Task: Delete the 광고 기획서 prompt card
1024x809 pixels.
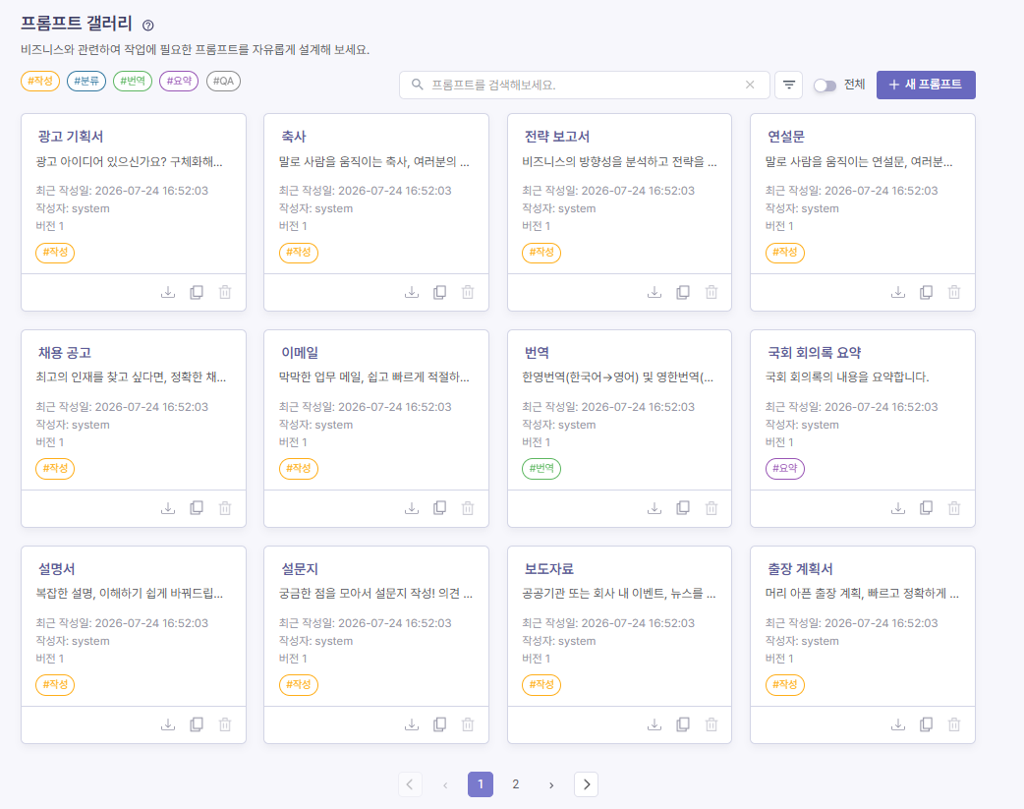Action: pyautogui.click(x=225, y=292)
